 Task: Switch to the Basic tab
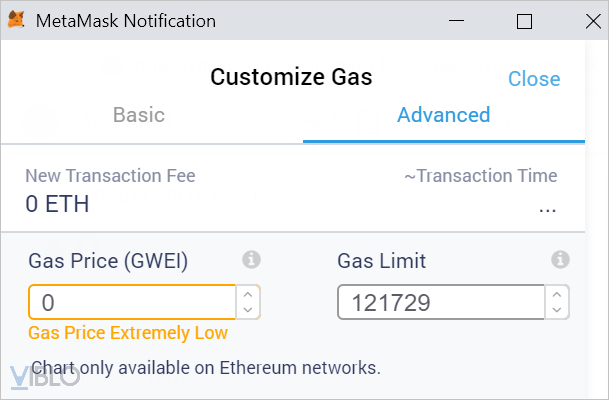coord(139,115)
